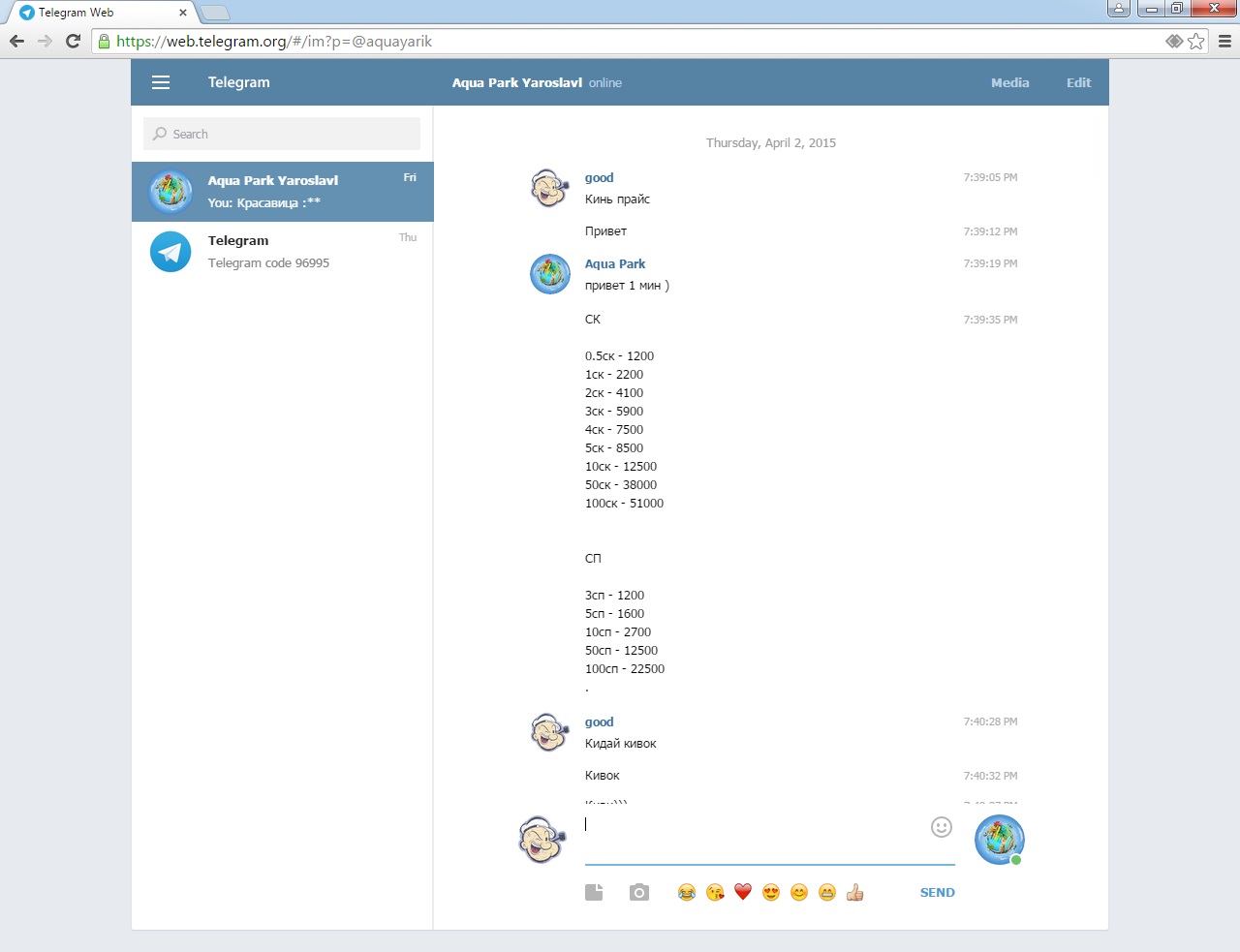The height and width of the screenshot is (952, 1240).
Task: Open the emoji picker smiley icon
Action: tap(941, 827)
